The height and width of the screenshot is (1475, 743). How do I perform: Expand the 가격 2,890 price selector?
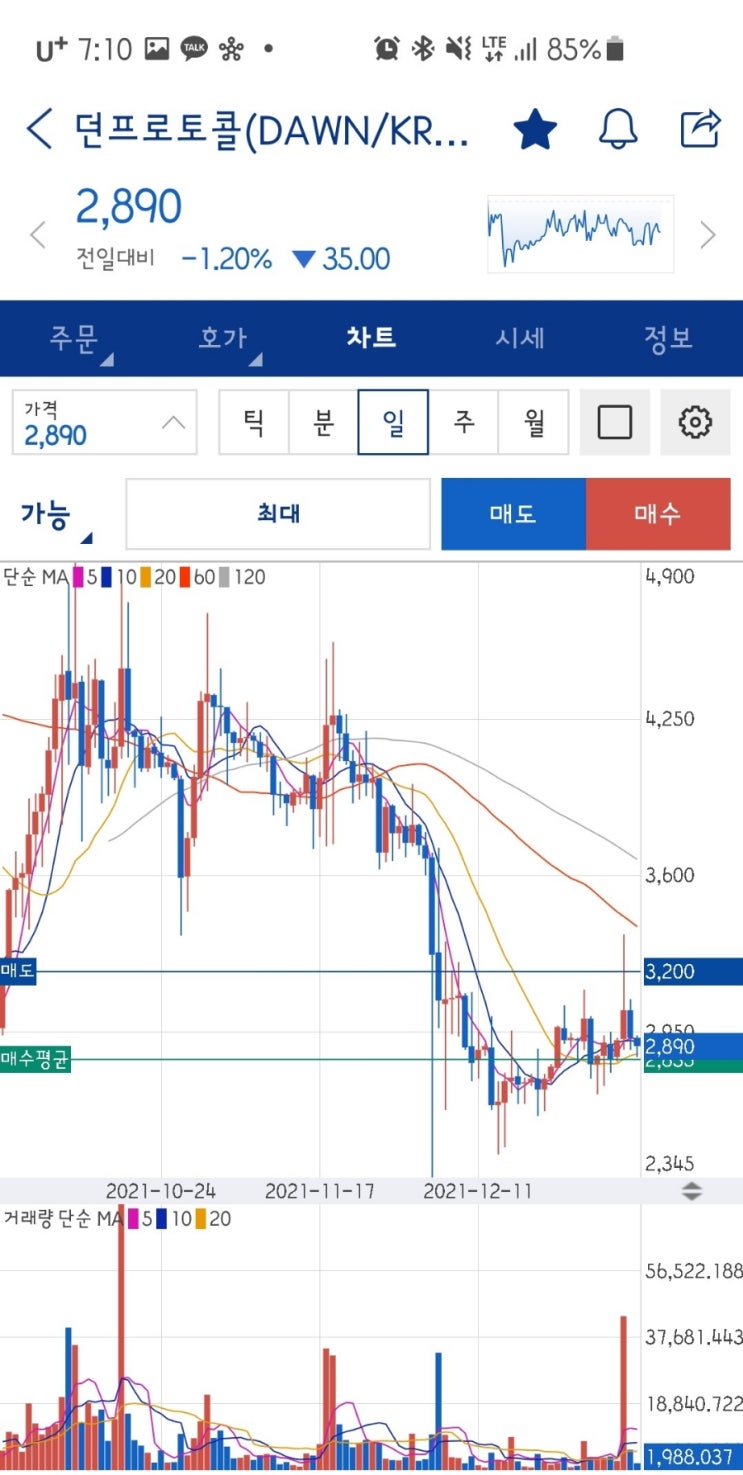[x=105, y=422]
